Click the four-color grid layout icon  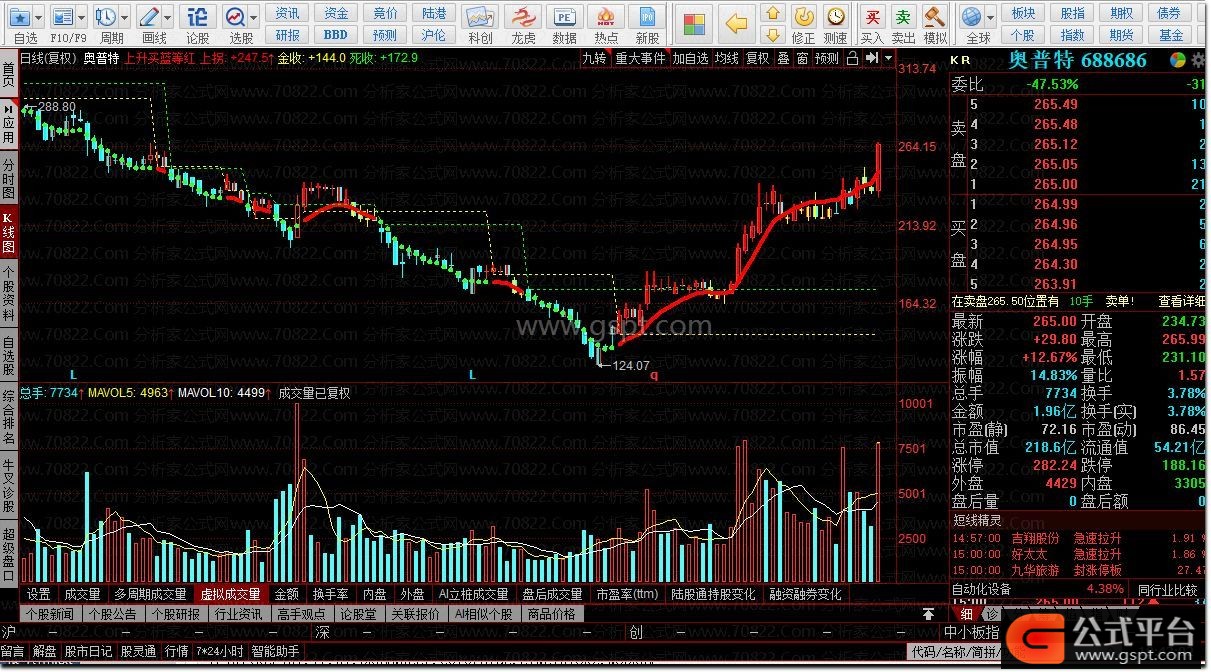coord(695,22)
